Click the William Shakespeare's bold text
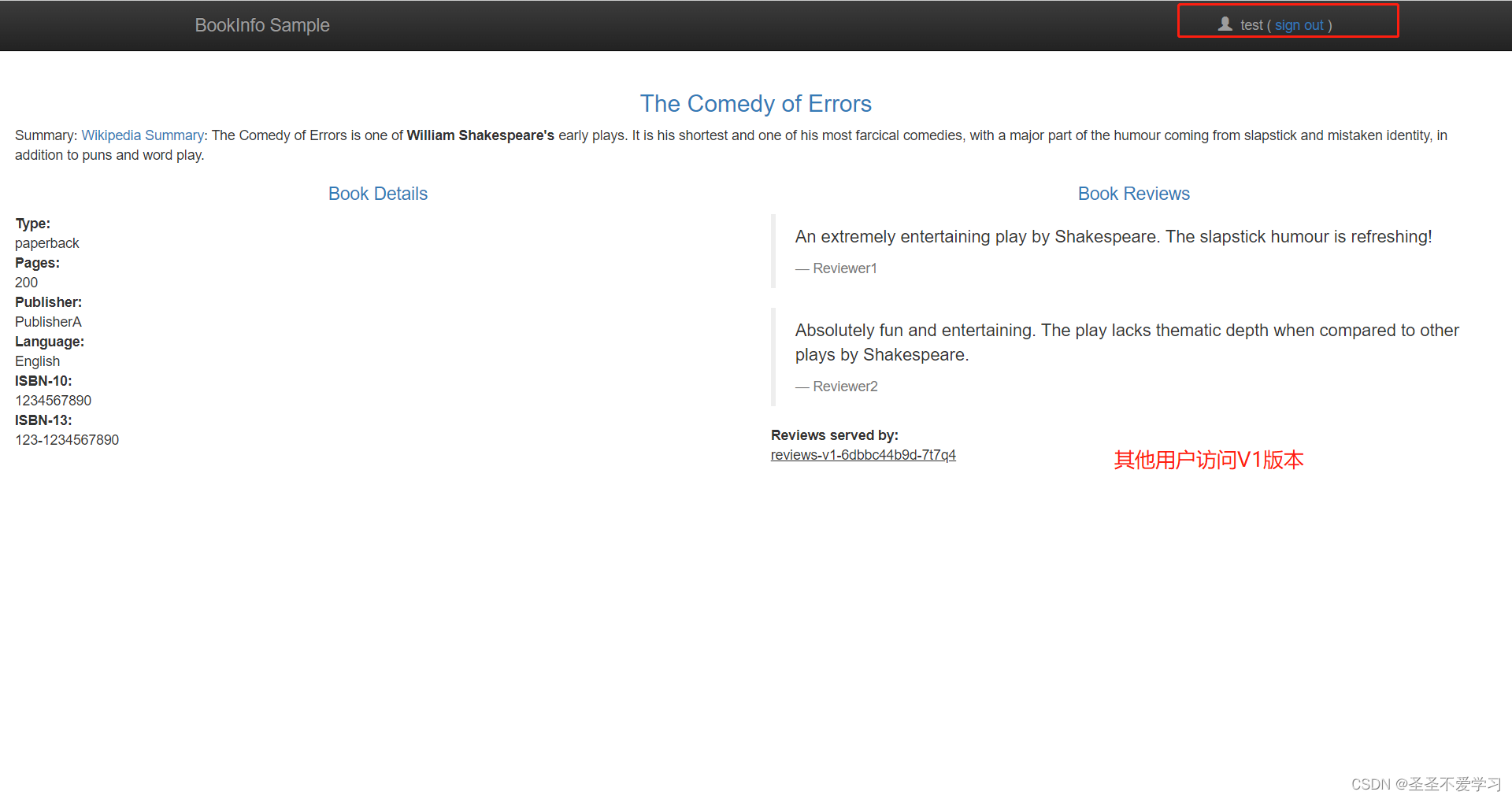Screen dimensions: 1512x799 point(480,135)
